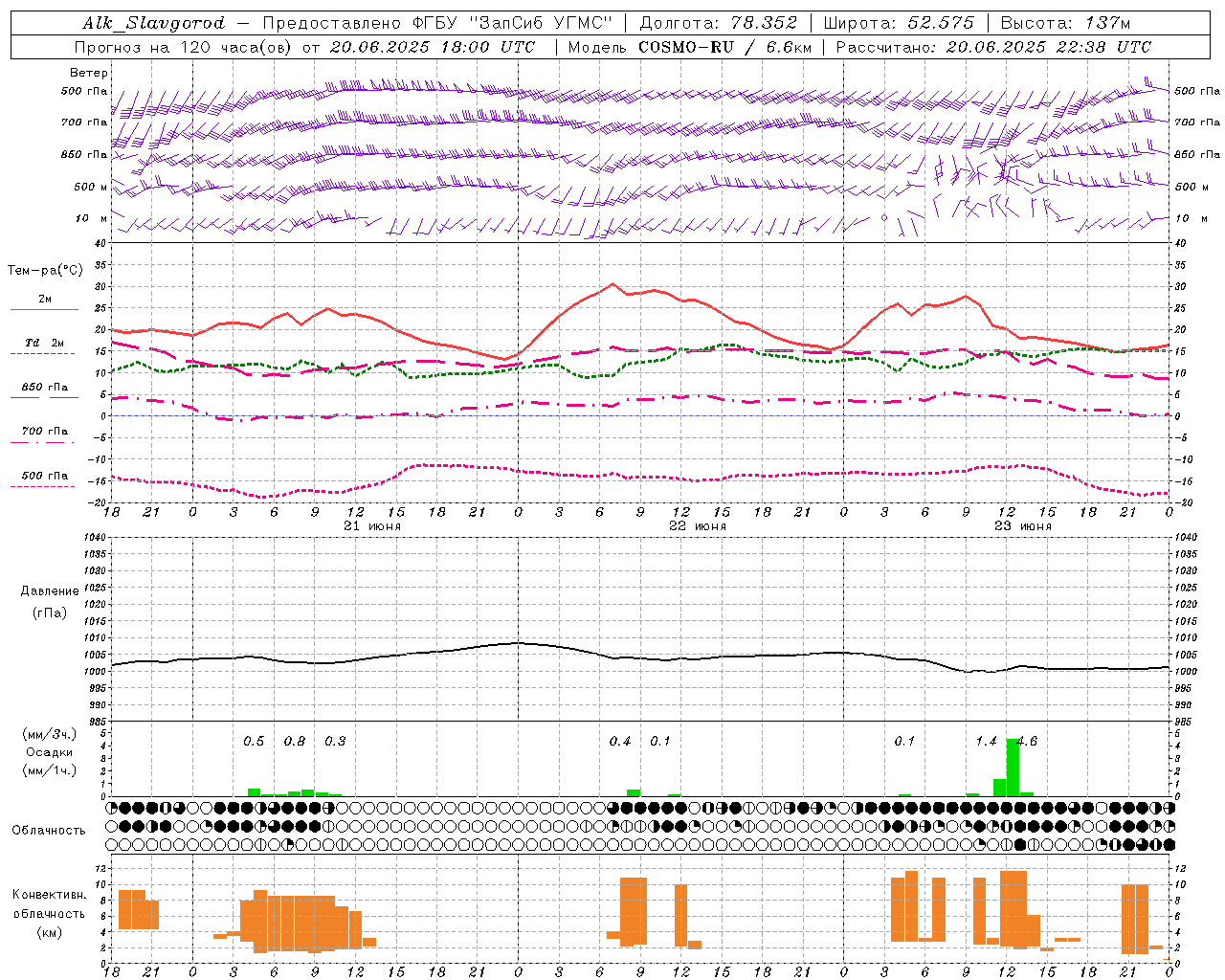Click the 22 июня date label
Screen dimensions: 1225x980
(x=698, y=526)
